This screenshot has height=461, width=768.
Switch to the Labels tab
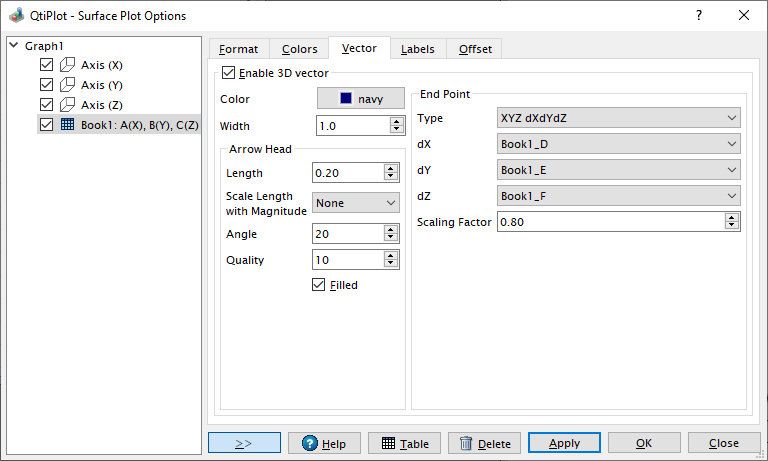[x=417, y=49]
